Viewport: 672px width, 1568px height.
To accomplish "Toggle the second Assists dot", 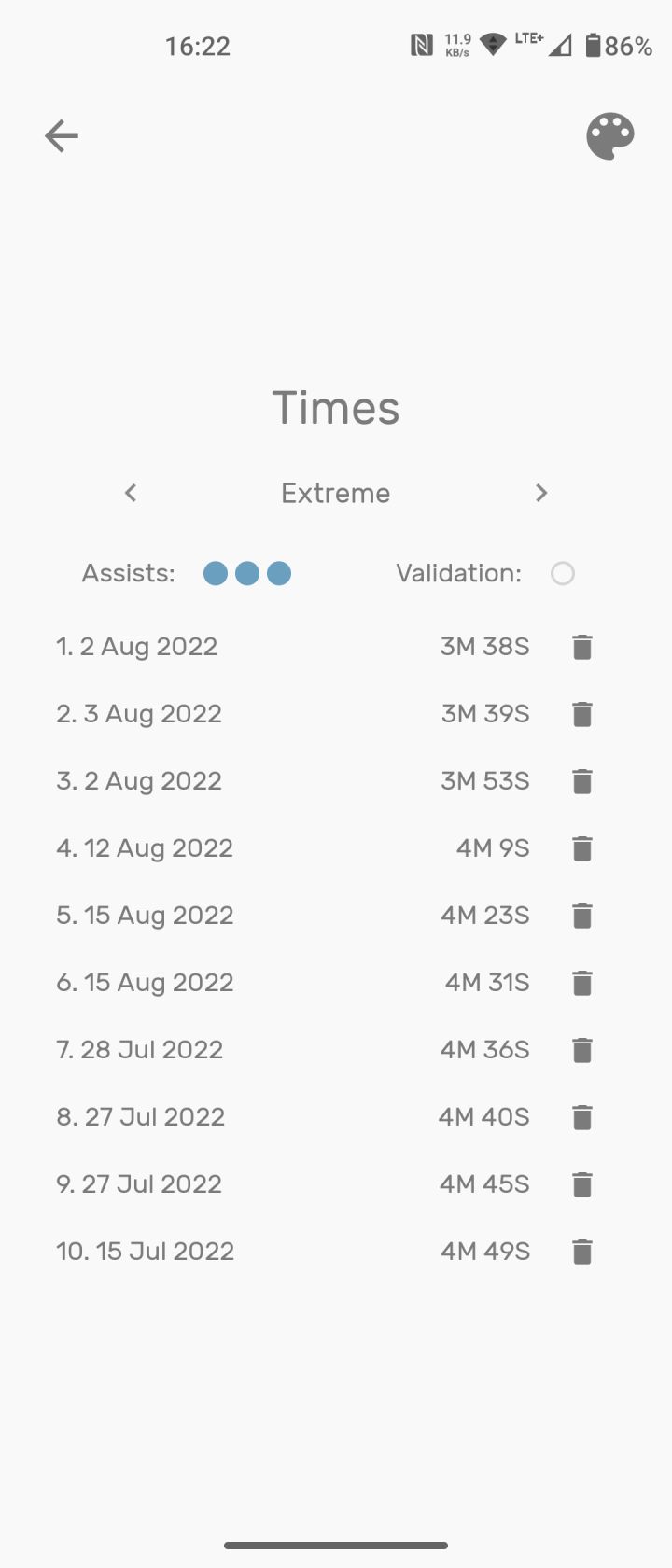I will 247,573.
